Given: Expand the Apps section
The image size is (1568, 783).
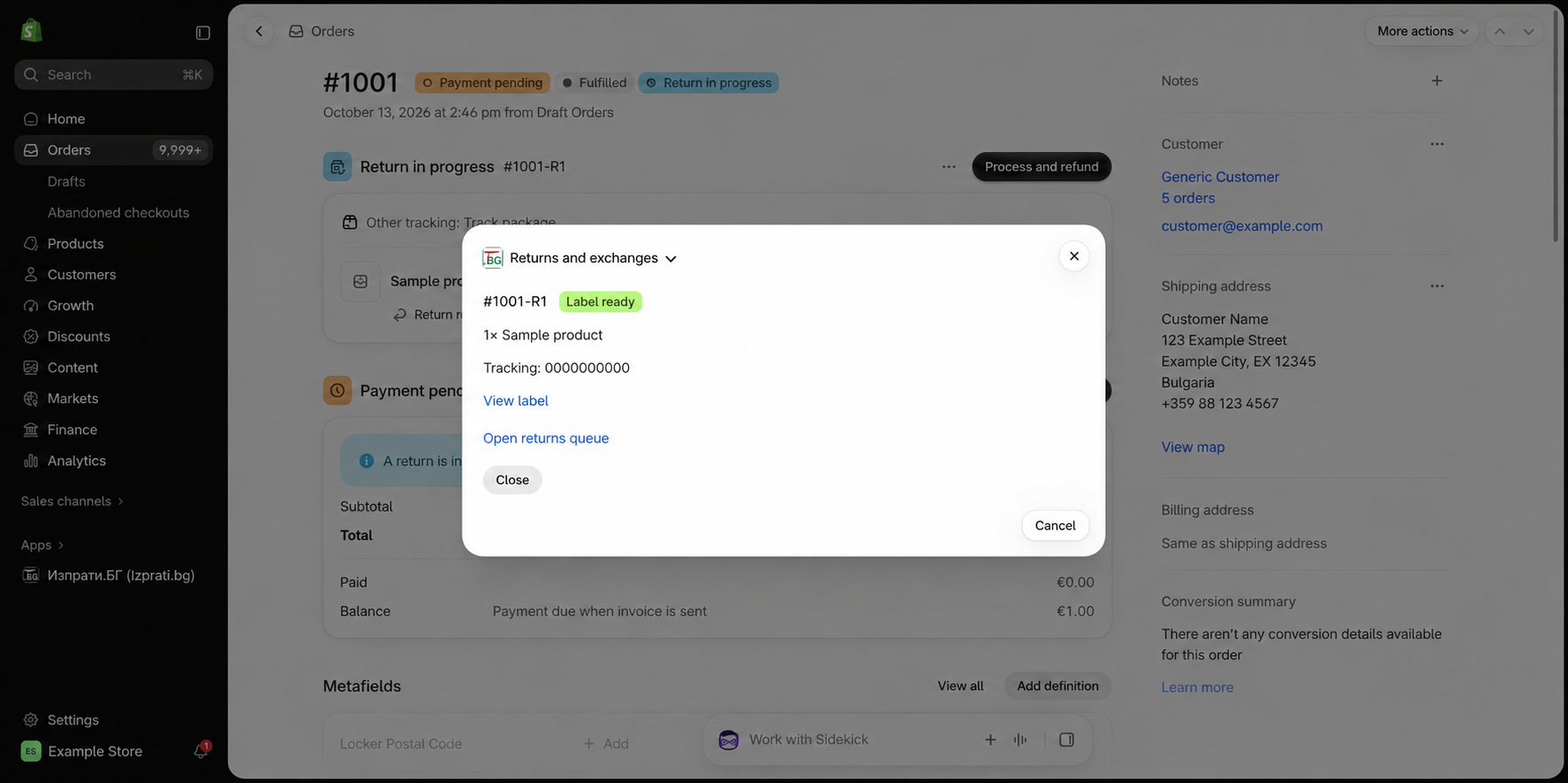Looking at the screenshot, I should pyautogui.click(x=42, y=545).
